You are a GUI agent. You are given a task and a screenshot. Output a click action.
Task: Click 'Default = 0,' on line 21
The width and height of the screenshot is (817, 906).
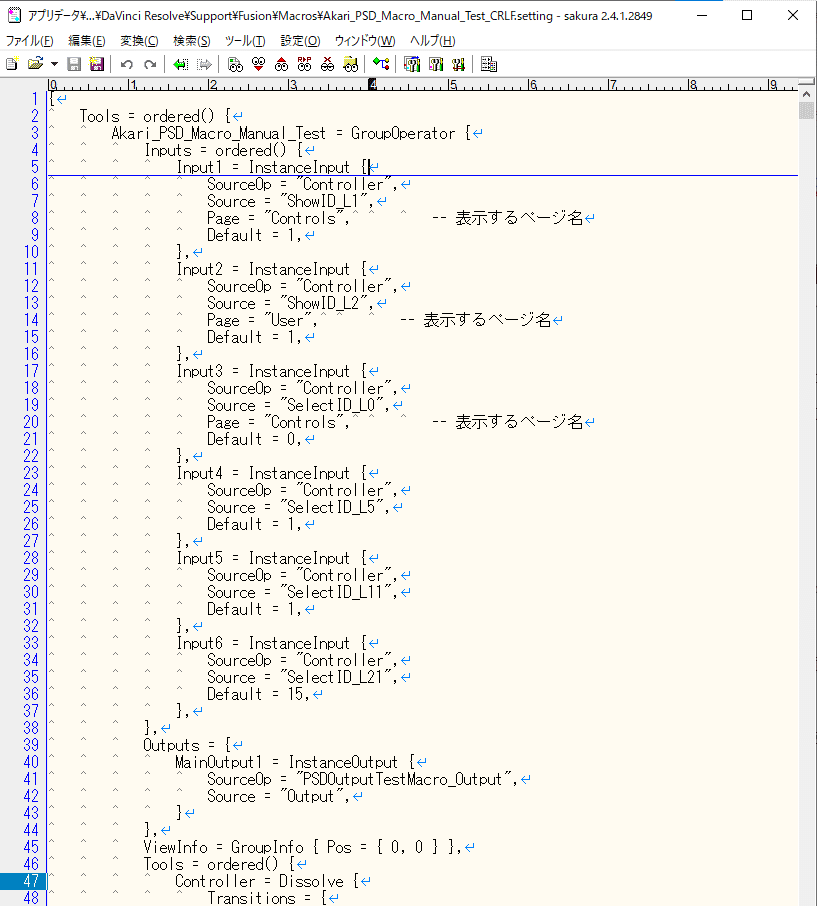[254, 439]
